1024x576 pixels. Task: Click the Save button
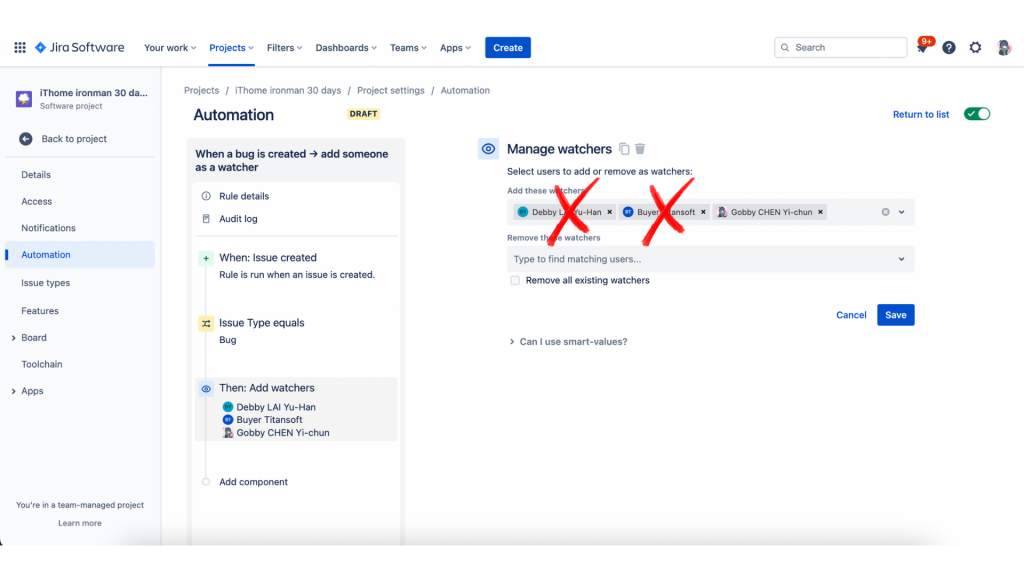895,315
